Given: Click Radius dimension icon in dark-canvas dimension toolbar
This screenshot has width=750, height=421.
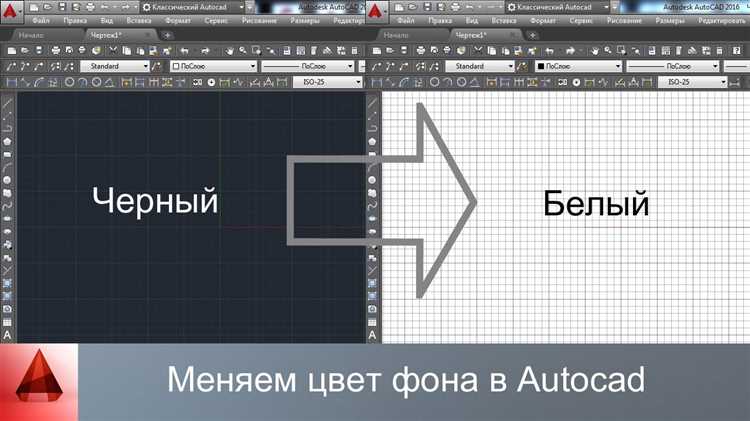Looking at the screenshot, I should click(69, 82).
